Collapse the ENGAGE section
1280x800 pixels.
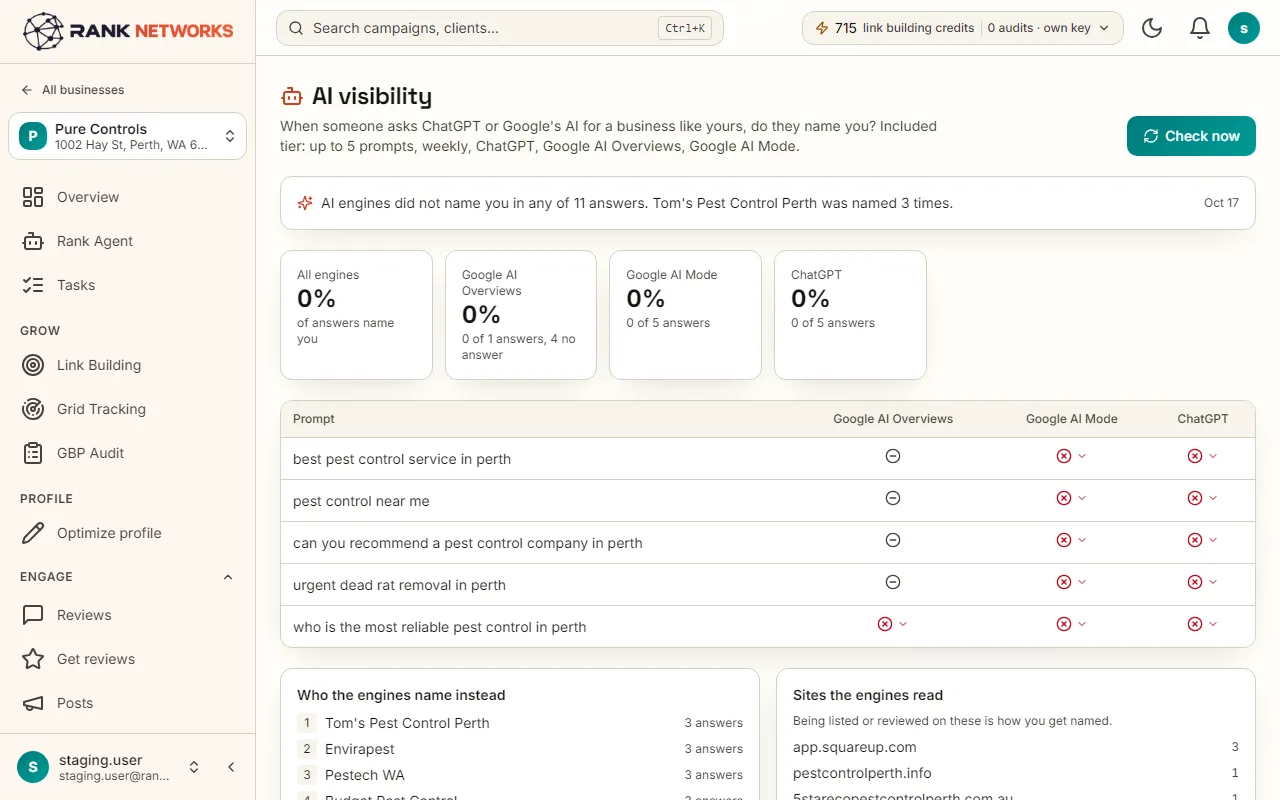click(x=227, y=577)
